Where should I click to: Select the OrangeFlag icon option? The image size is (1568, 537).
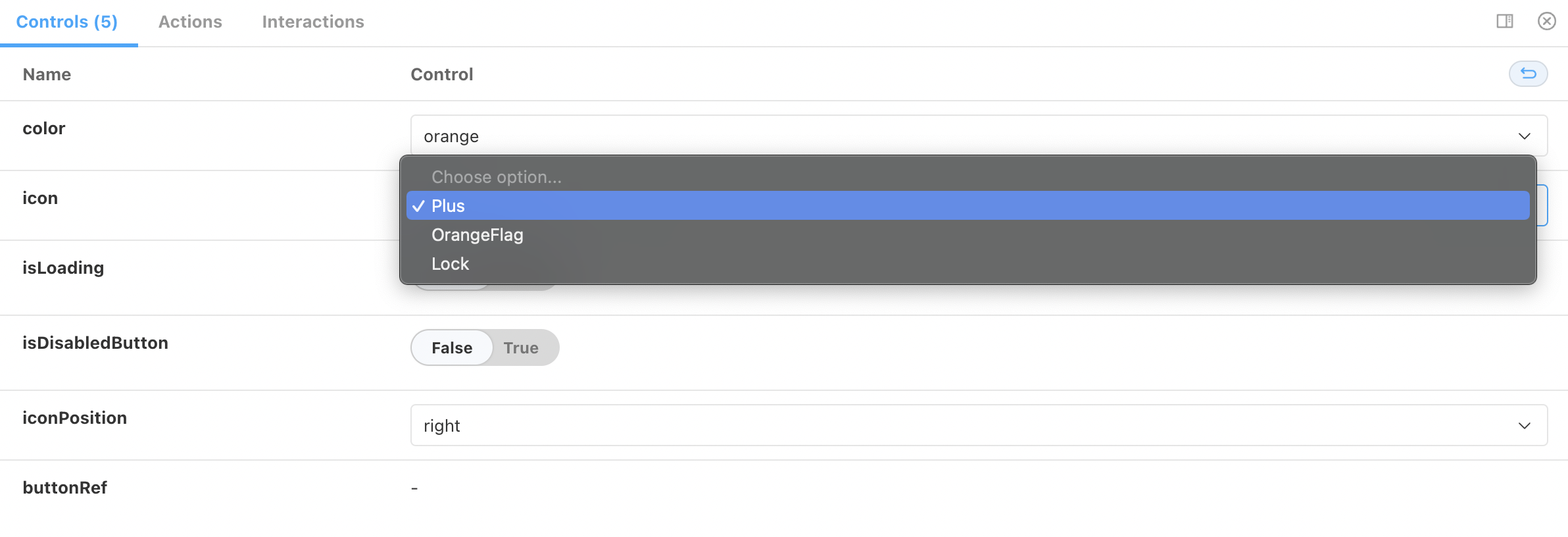coord(478,235)
